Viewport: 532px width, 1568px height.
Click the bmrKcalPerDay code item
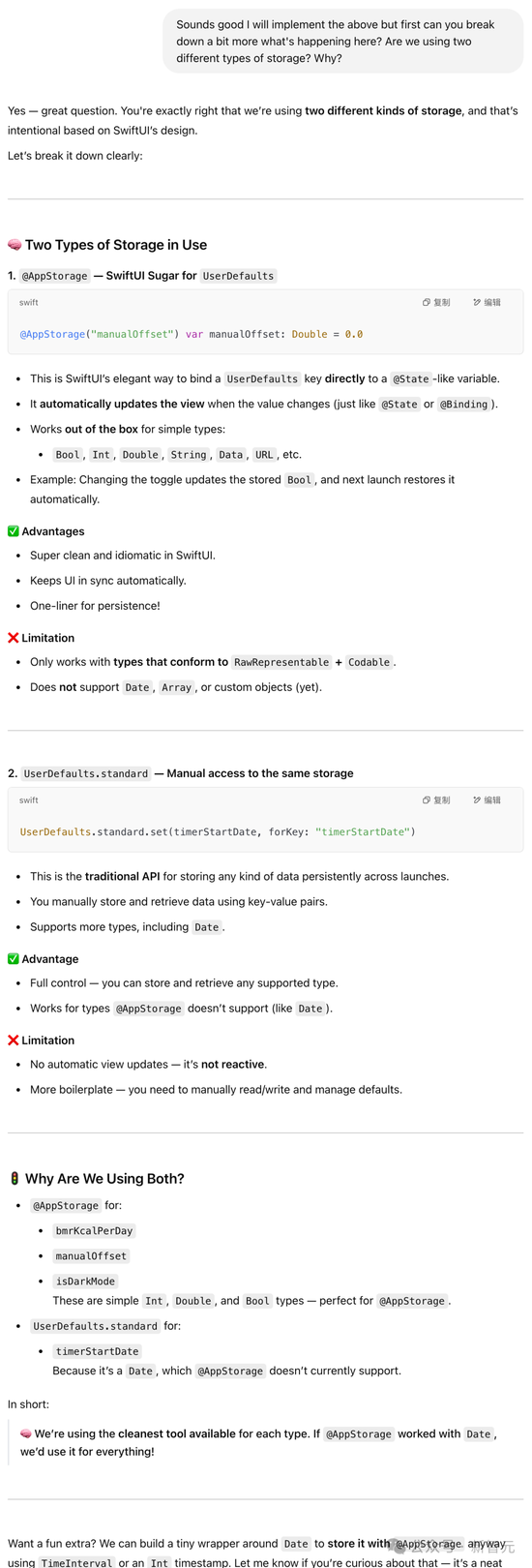(94, 1231)
